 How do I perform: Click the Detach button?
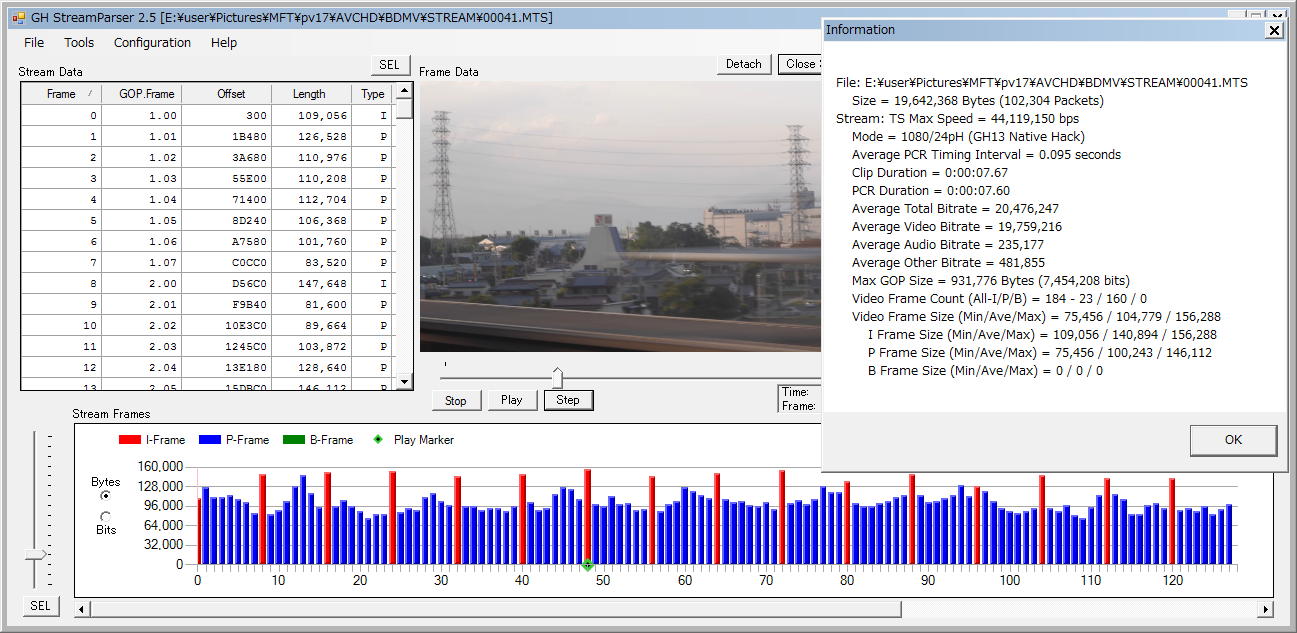(x=743, y=64)
